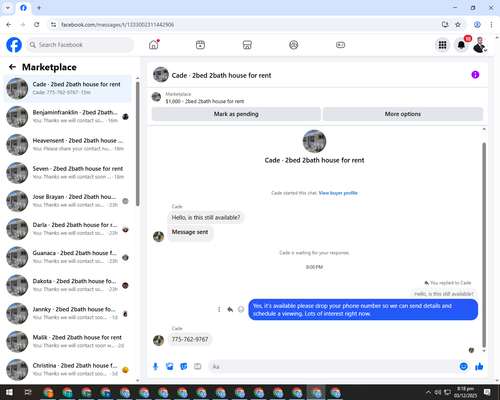Open the Seven conversation
This screenshot has width=500, height=400.
pos(67,173)
